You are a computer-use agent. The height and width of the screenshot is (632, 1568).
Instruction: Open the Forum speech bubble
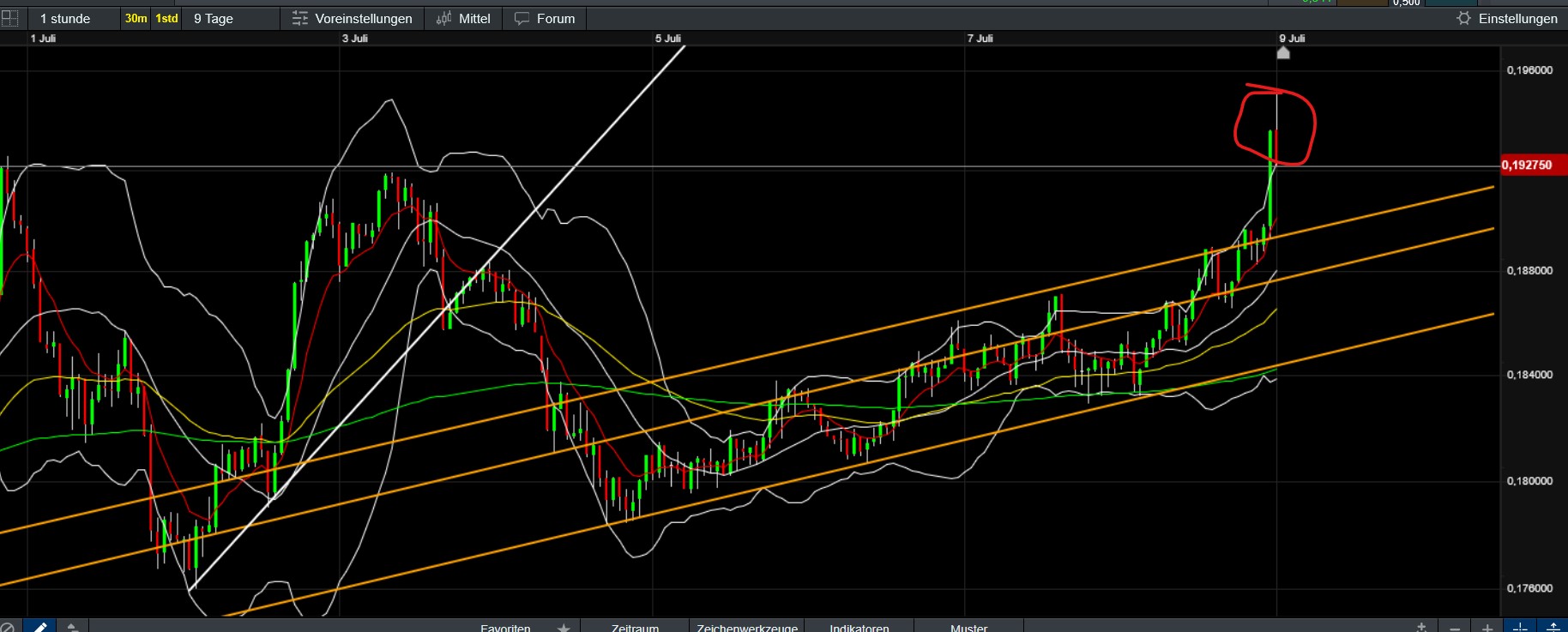[522, 18]
